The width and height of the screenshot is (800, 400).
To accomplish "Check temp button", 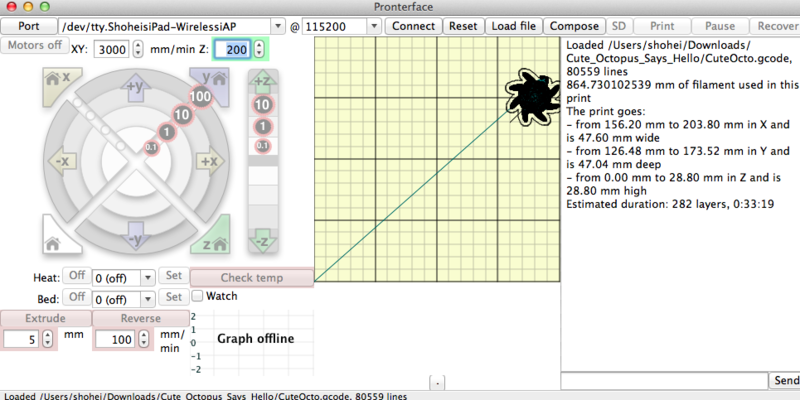I will click(x=252, y=278).
